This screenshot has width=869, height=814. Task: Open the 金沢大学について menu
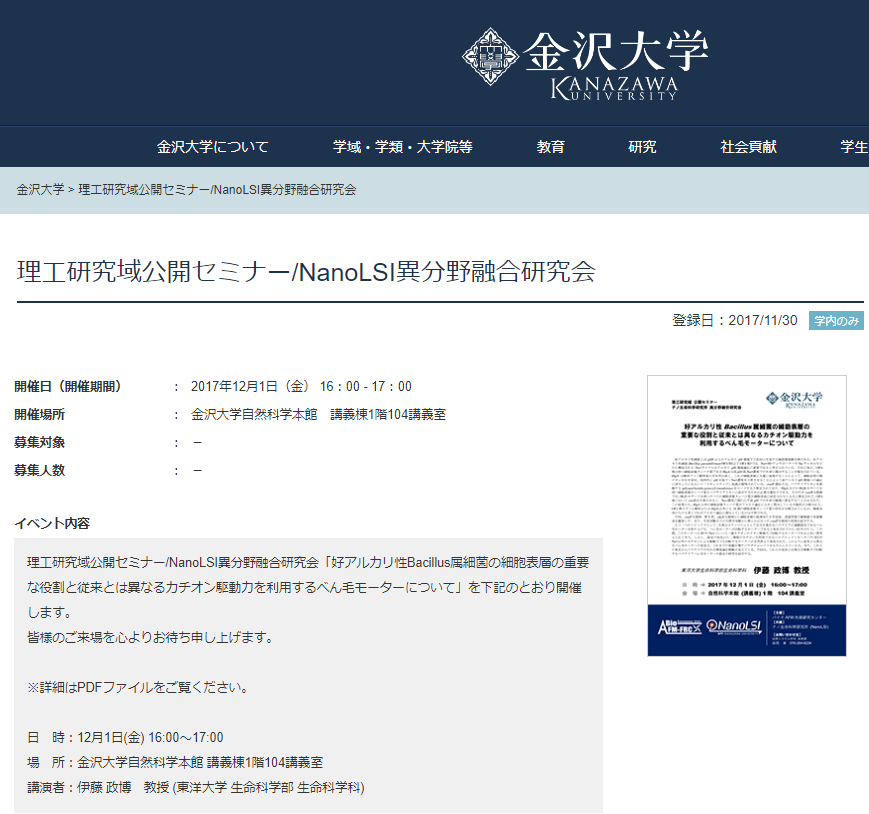point(213,147)
